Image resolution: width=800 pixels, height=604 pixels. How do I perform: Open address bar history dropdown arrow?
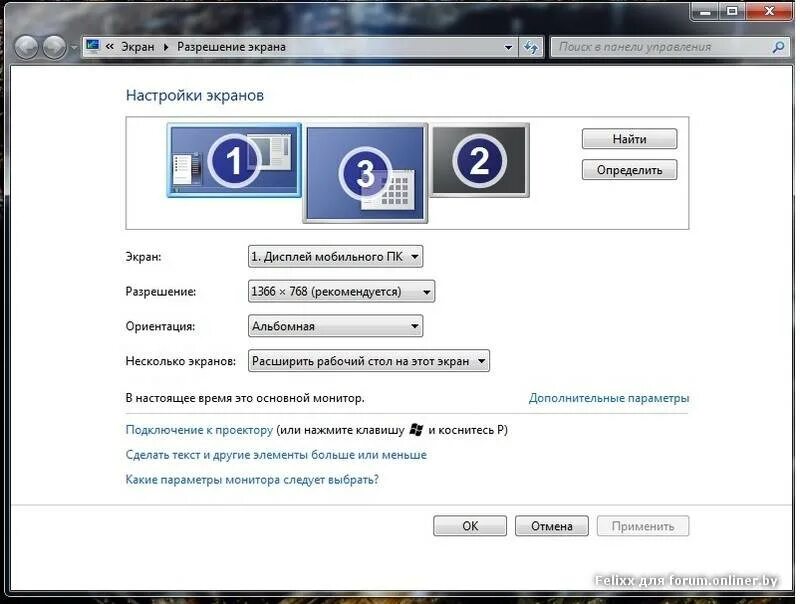[x=508, y=47]
